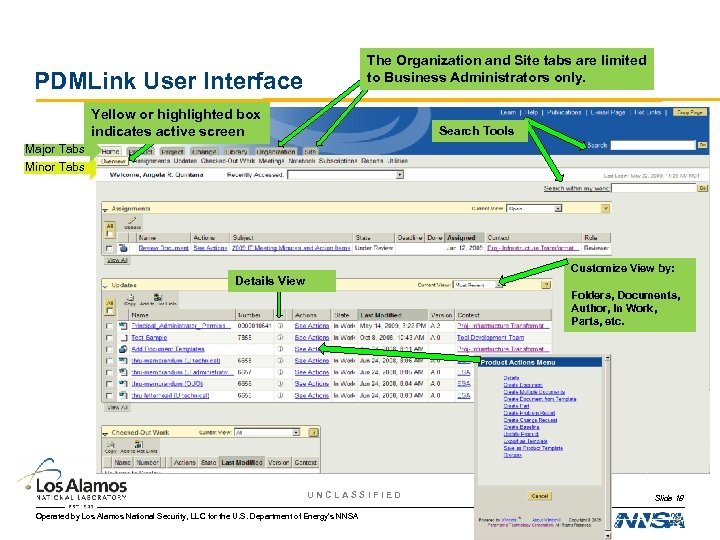Viewport: 720px width, 540px height.
Task: Click the Go button beside top Search field
Action: [x=702, y=145]
